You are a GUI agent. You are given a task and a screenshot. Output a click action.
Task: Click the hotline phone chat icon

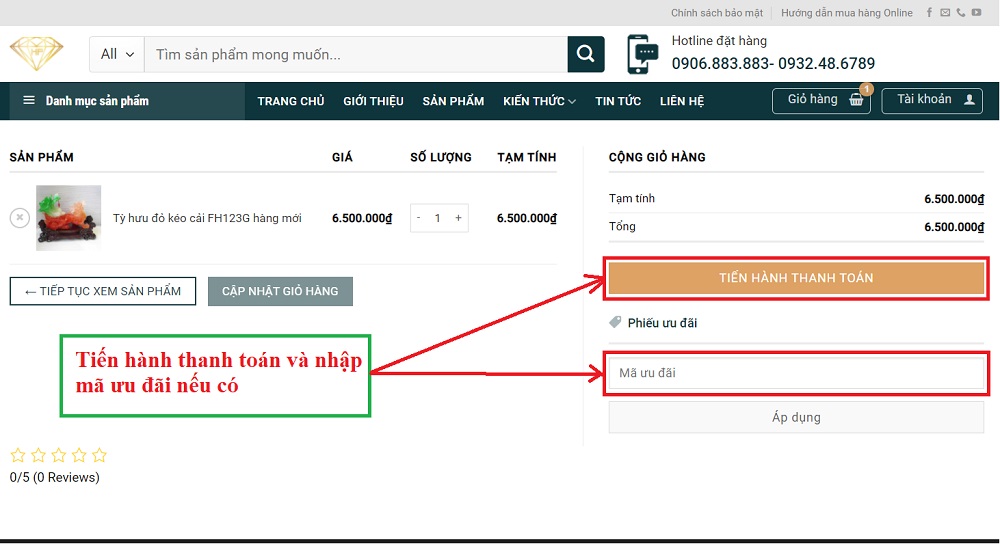(x=642, y=54)
